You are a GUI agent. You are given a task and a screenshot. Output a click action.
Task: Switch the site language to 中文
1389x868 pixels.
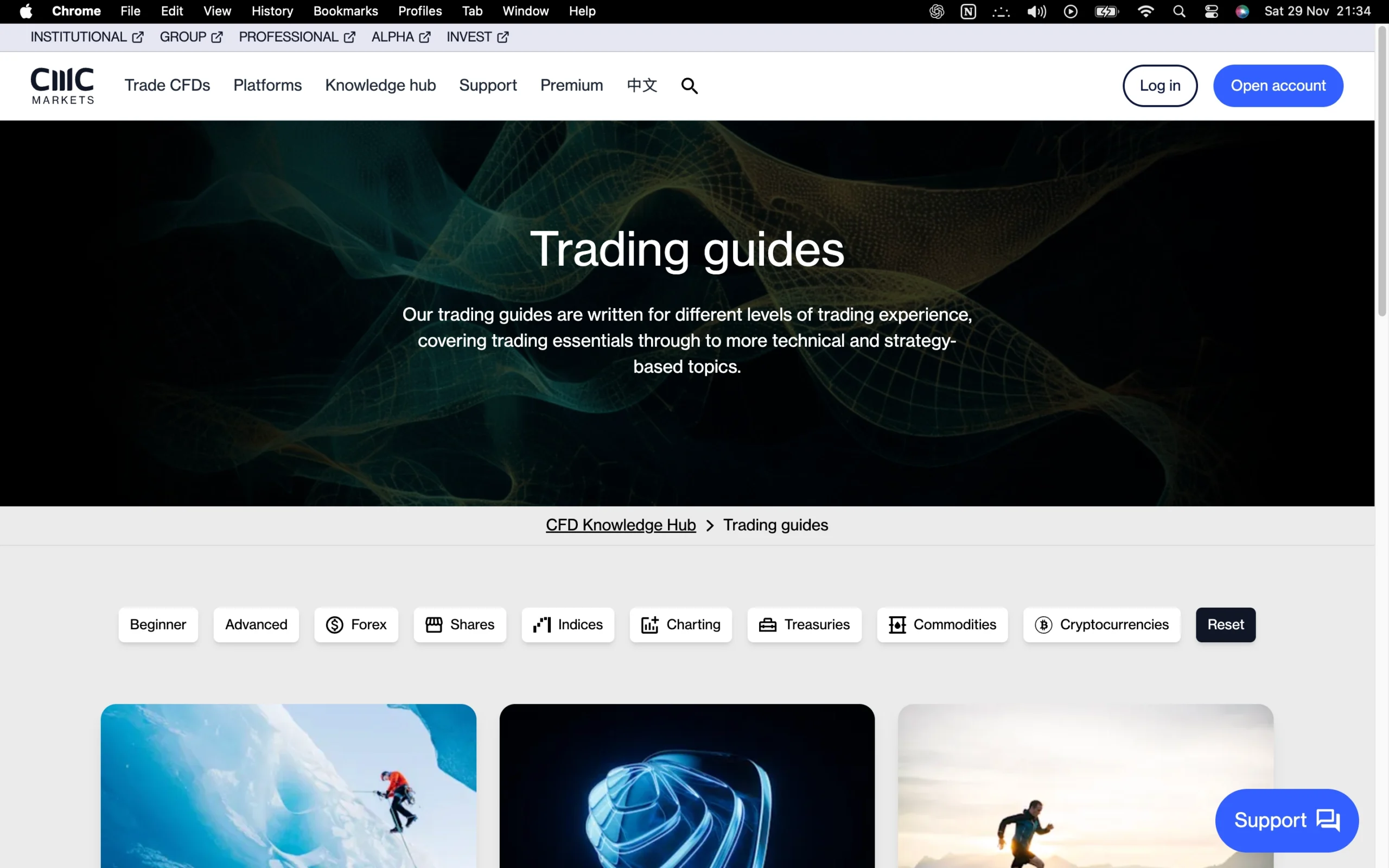(x=641, y=85)
